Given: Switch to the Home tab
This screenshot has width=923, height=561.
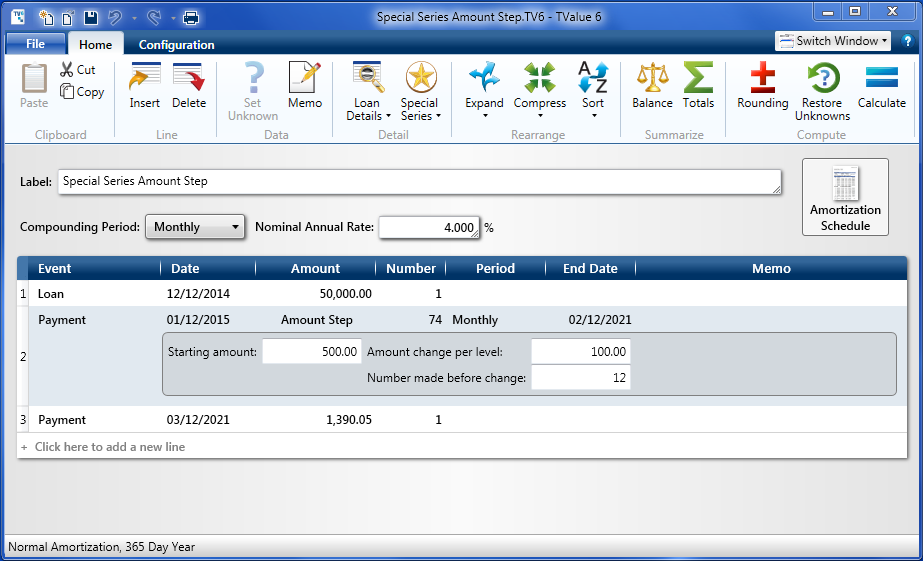Looking at the screenshot, I should coord(95,44).
